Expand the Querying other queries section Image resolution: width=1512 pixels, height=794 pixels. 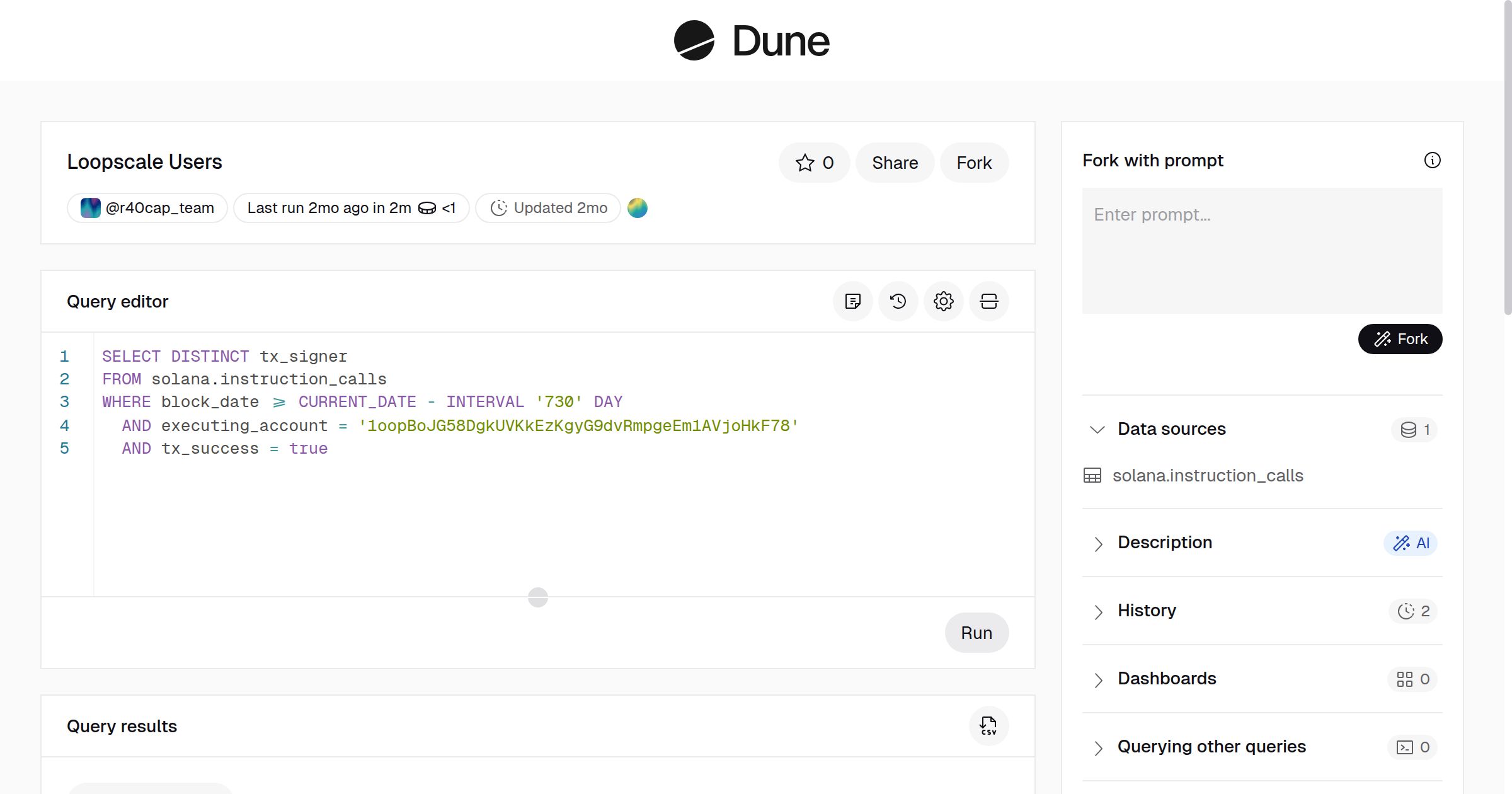click(x=1099, y=747)
